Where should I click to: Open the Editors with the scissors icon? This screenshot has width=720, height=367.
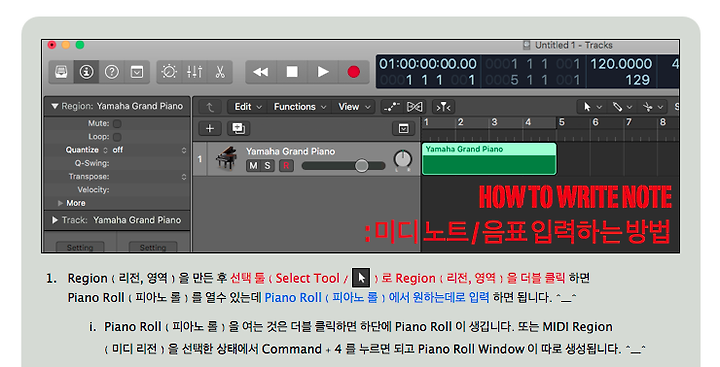pyautogui.click(x=219, y=72)
